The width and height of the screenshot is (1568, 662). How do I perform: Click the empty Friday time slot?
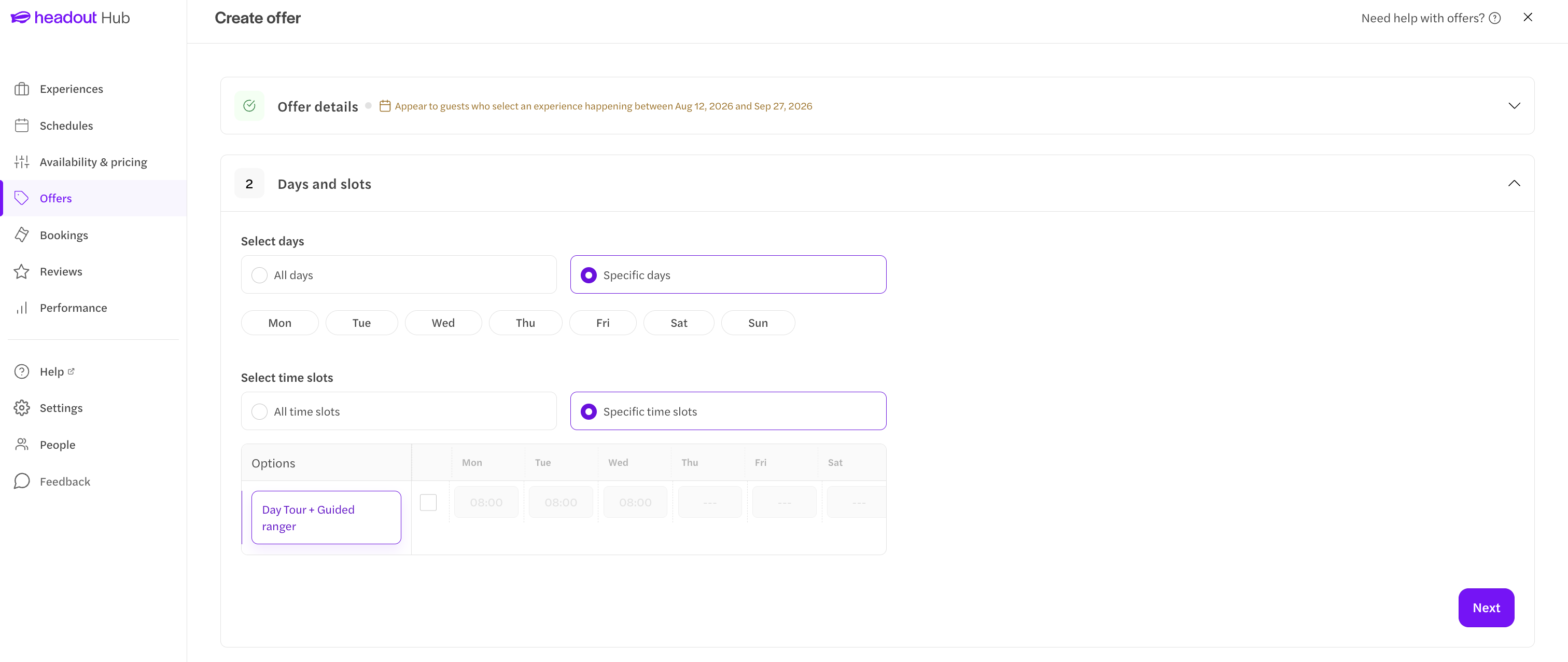coord(785,502)
